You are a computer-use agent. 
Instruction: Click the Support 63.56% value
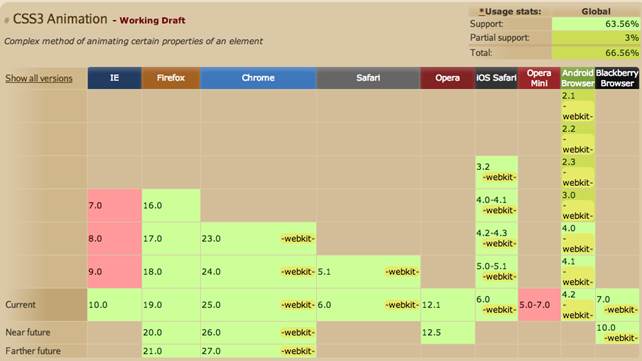click(595, 24)
